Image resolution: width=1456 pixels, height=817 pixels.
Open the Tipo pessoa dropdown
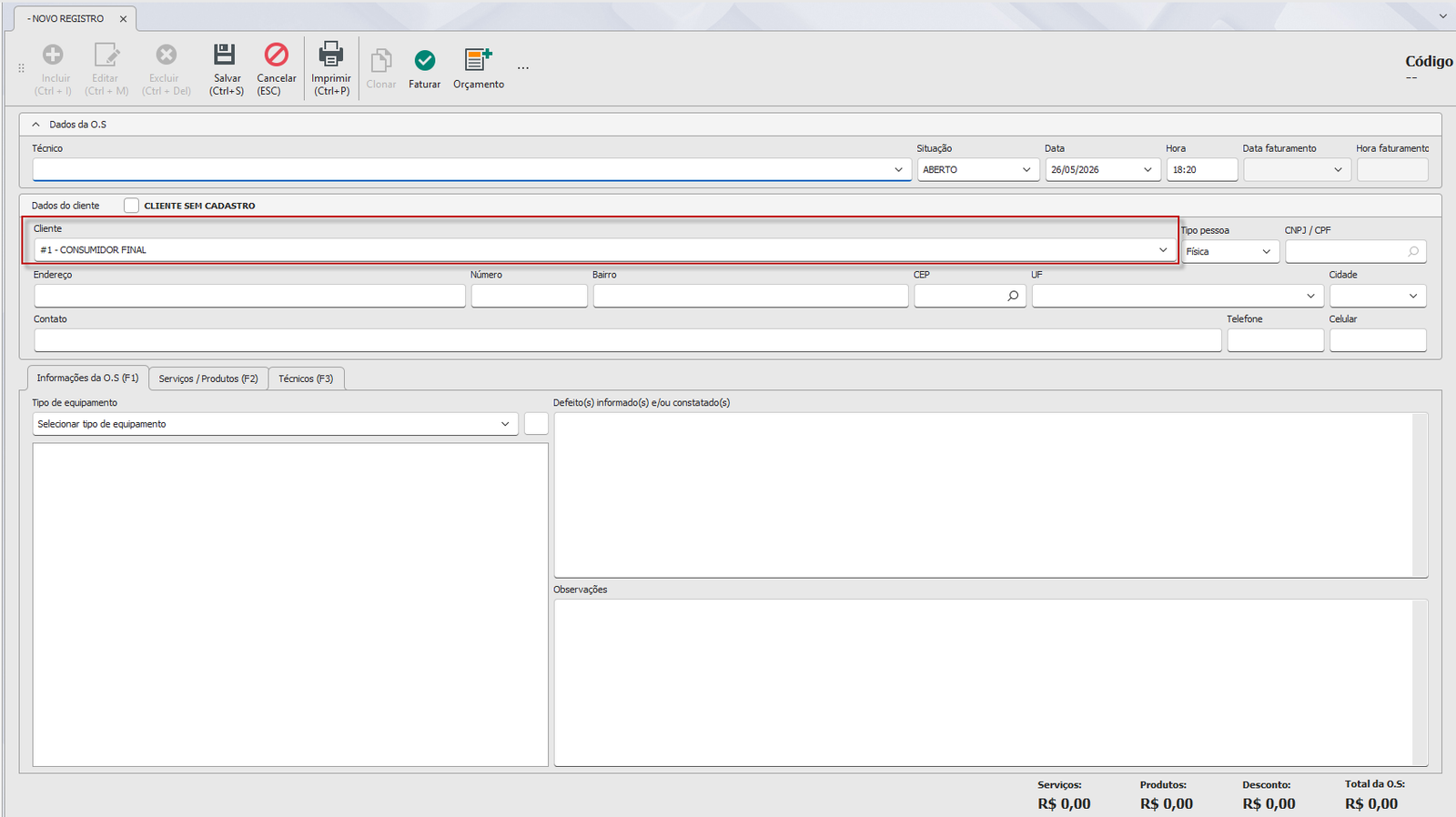tap(1266, 252)
